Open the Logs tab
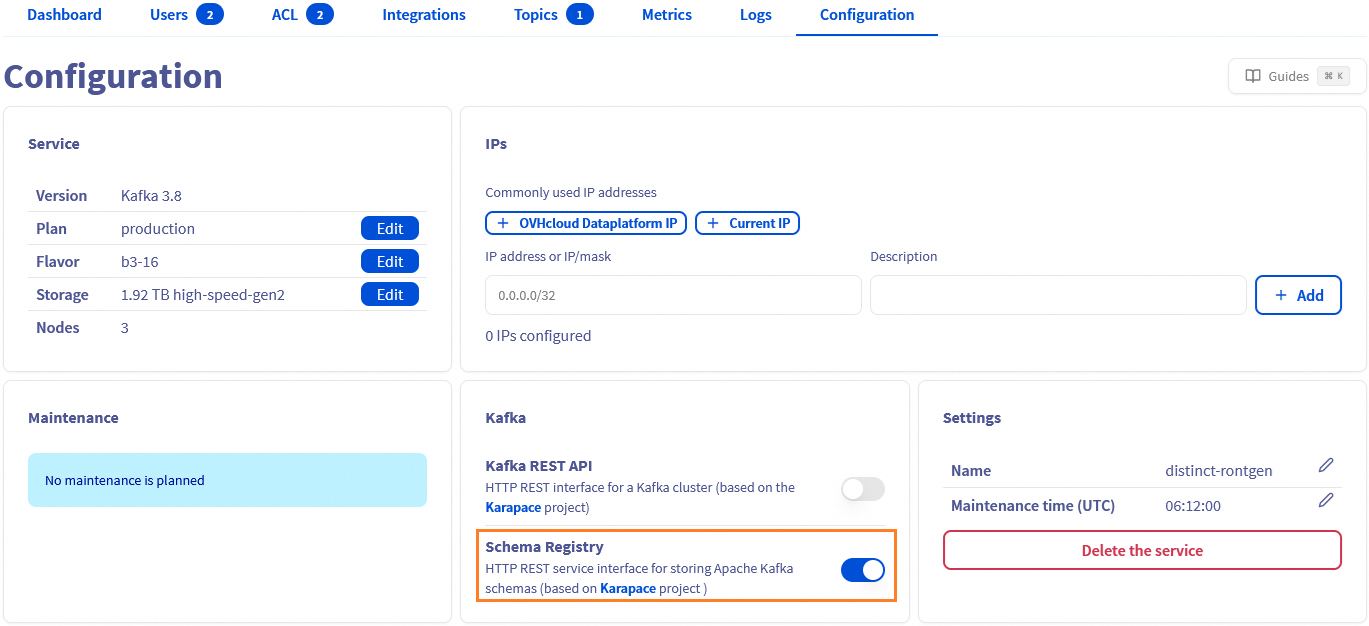 [755, 14]
